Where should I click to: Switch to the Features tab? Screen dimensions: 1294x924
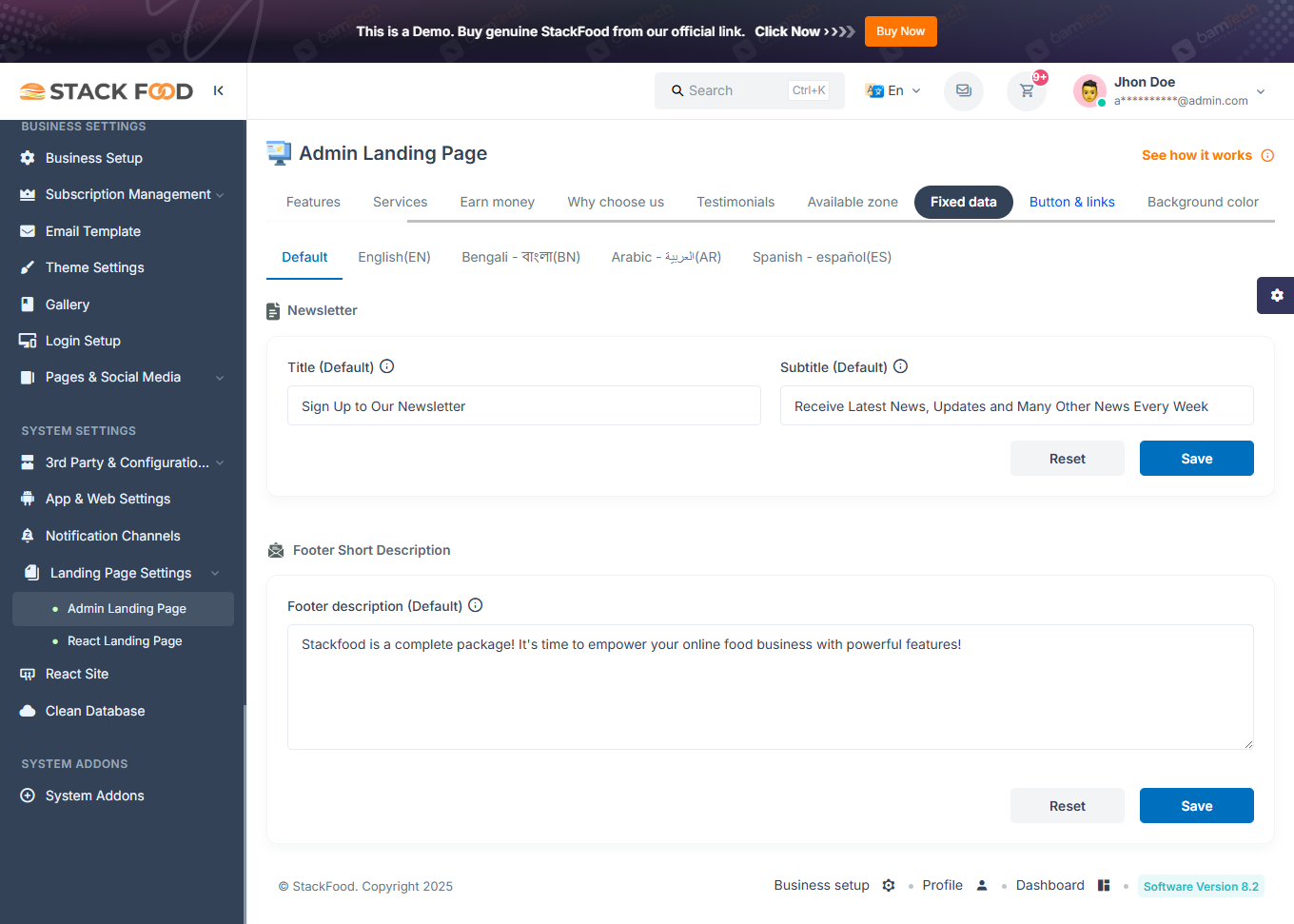313,202
